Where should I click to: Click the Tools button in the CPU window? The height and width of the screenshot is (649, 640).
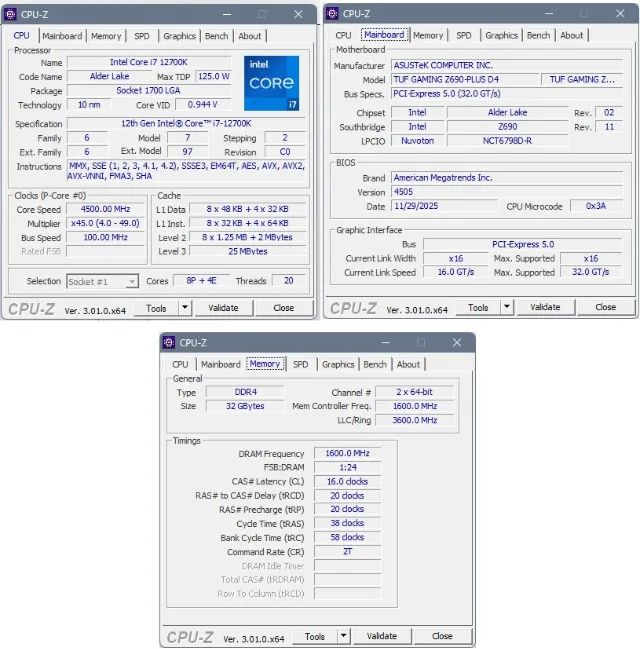(x=156, y=308)
